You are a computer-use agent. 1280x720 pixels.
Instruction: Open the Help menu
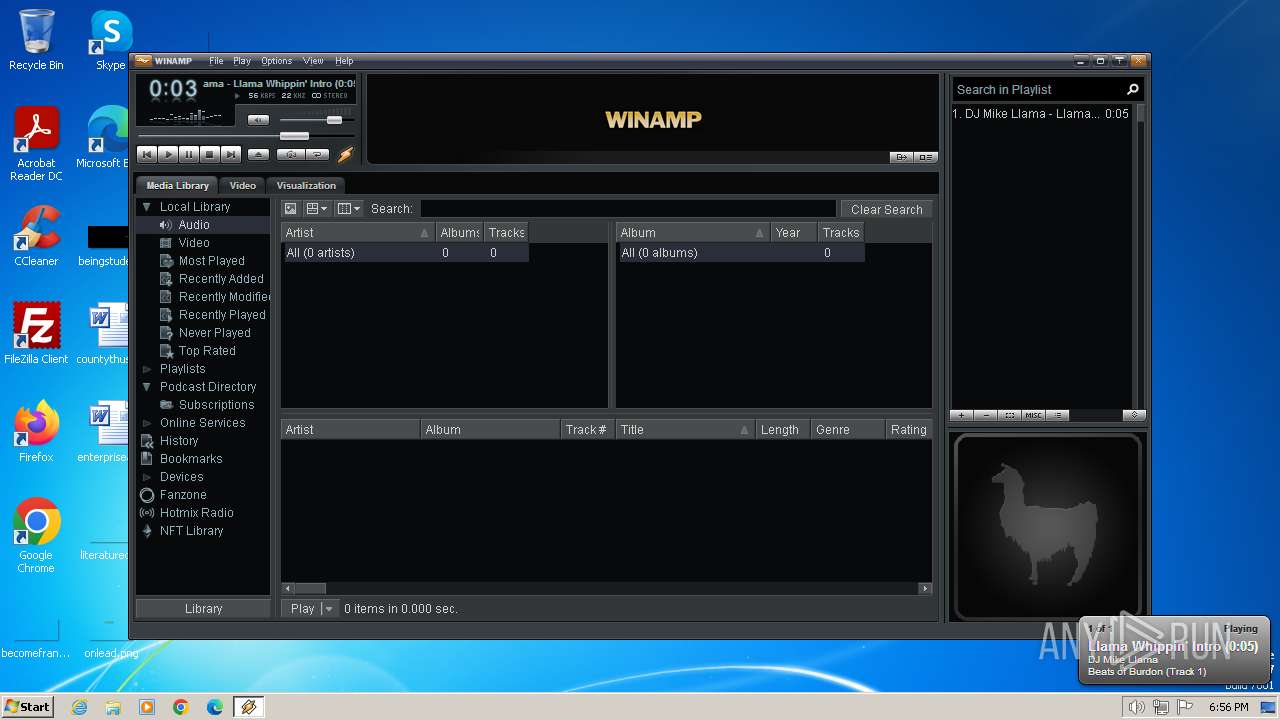[x=344, y=61]
